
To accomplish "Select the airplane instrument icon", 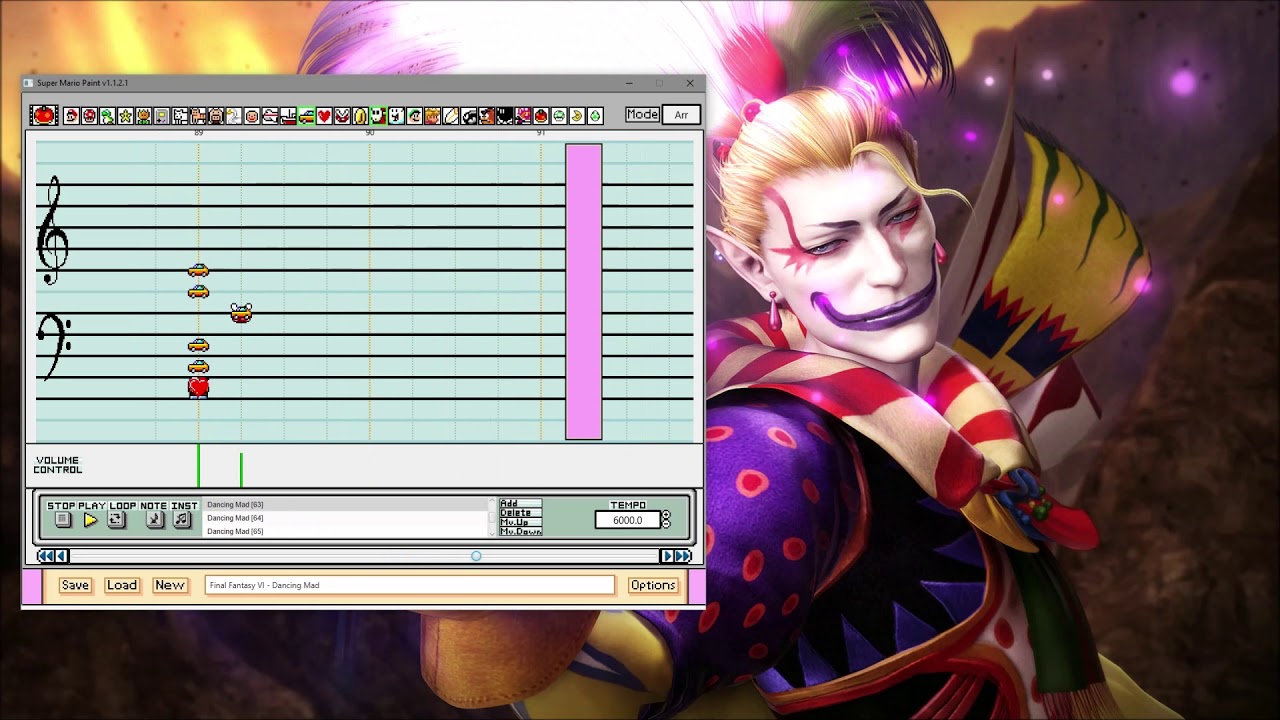I will coord(269,116).
